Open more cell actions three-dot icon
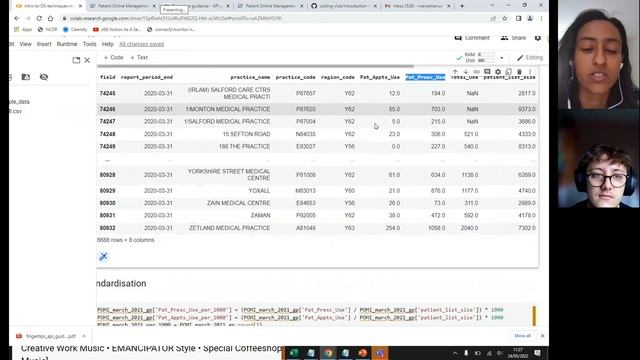The image size is (640, 360). tap(530, 72)
